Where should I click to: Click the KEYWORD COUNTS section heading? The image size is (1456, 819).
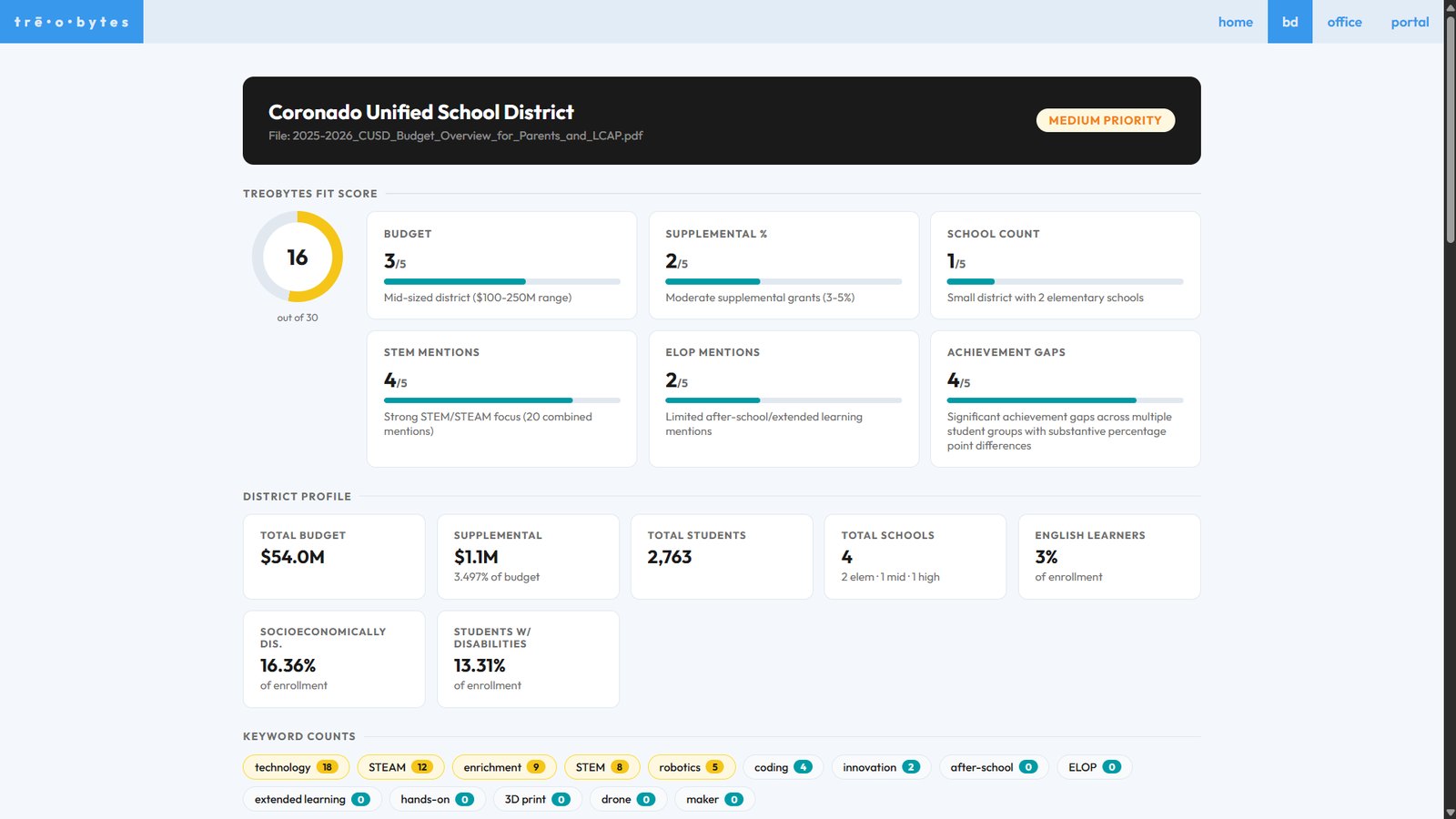298,736
